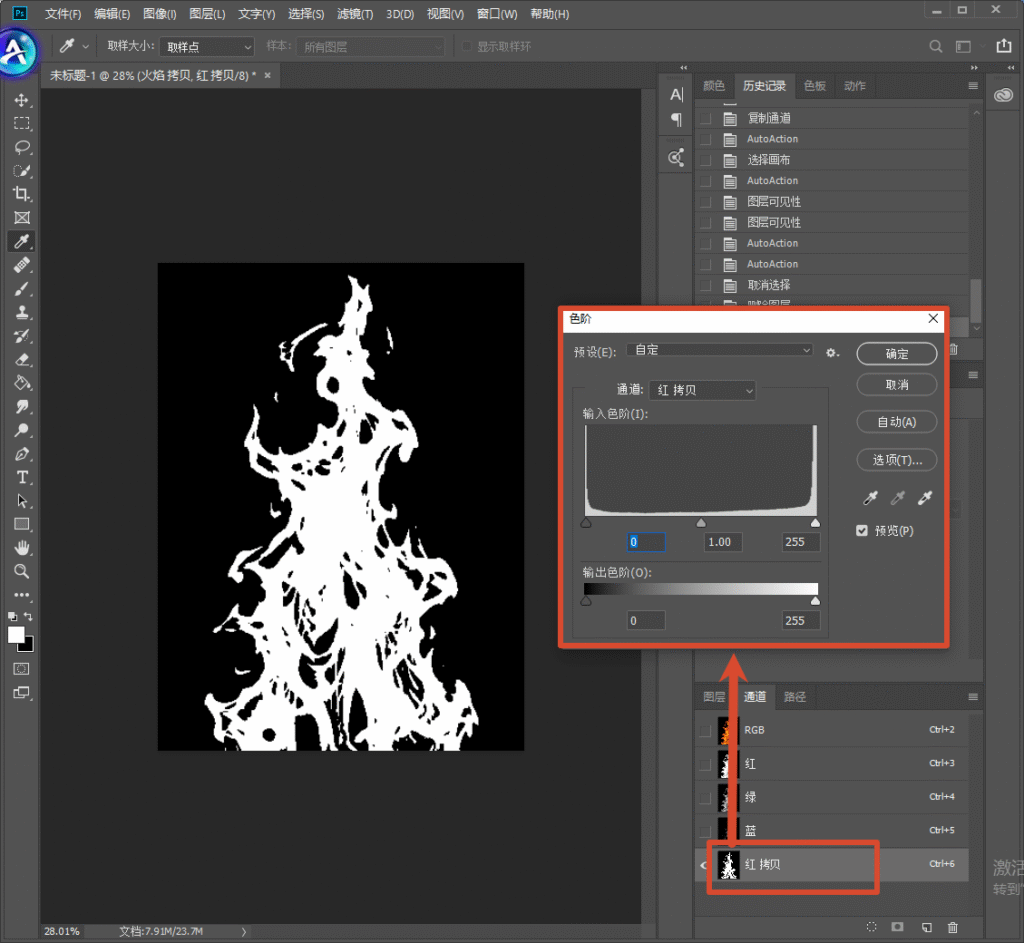Select the Pen tool
Image resolution: width=1024 pixels, height=943 pixels.
22,454
